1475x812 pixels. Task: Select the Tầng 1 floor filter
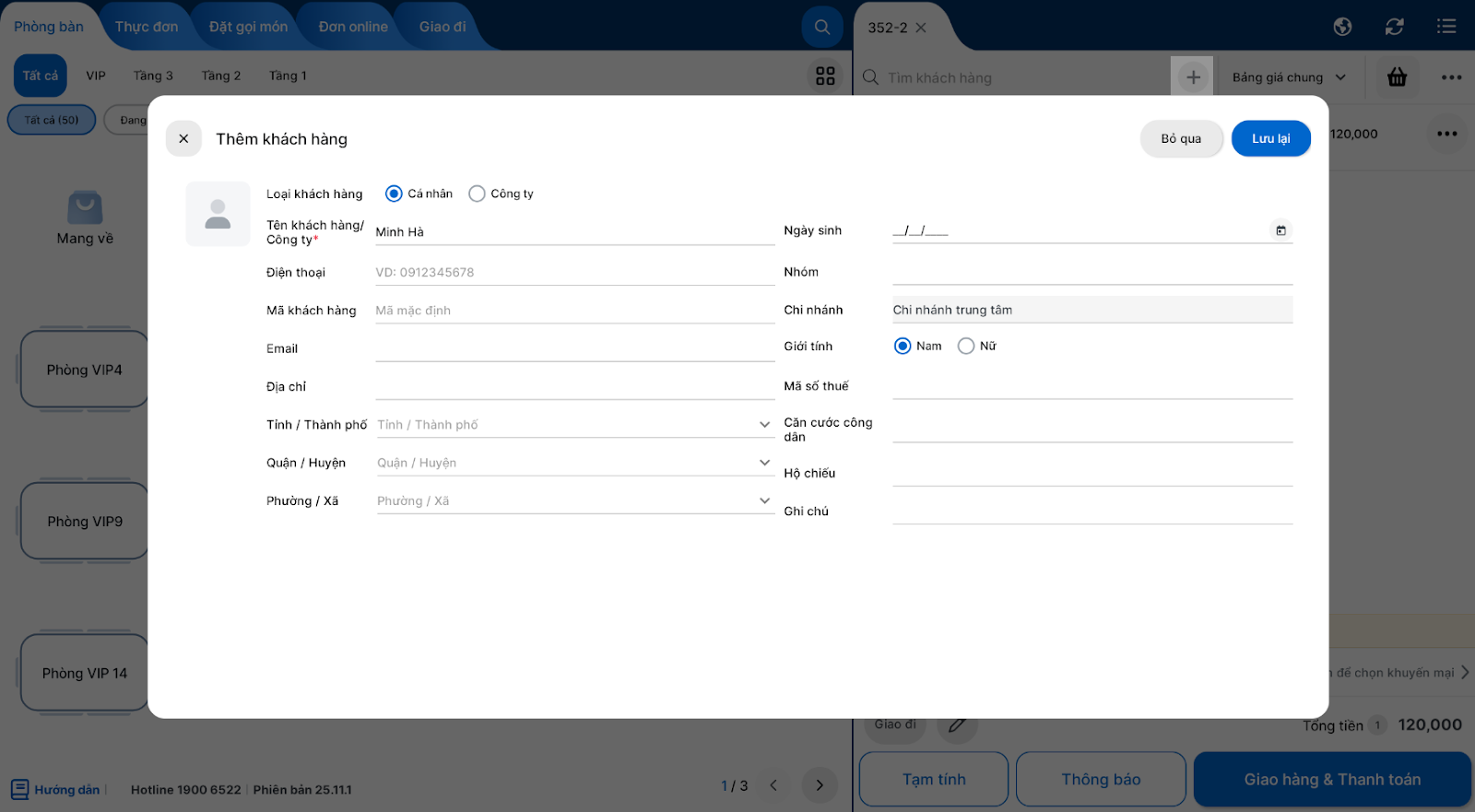point(288,76)
